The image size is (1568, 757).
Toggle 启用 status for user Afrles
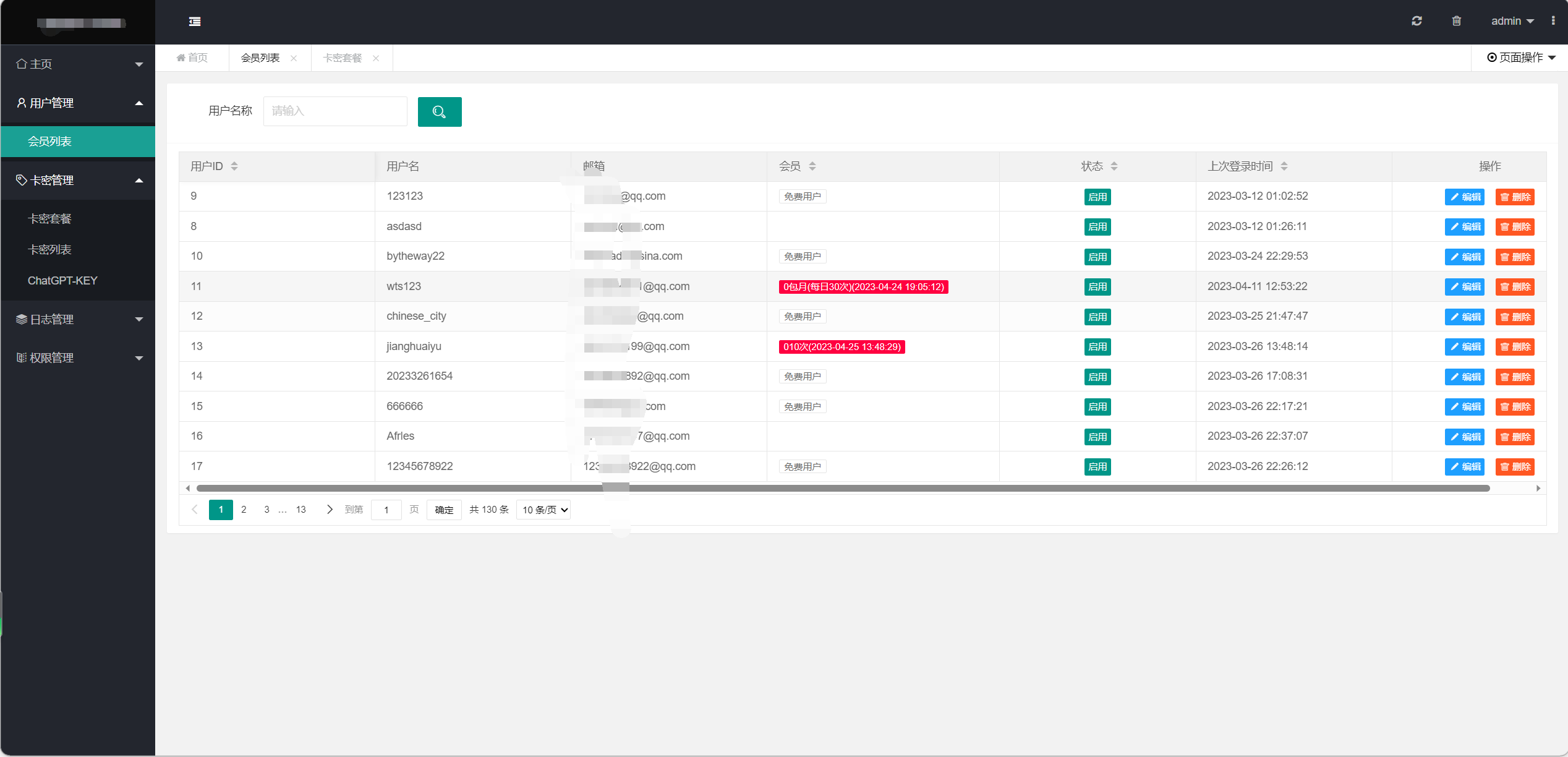[x=1097, y=437]
